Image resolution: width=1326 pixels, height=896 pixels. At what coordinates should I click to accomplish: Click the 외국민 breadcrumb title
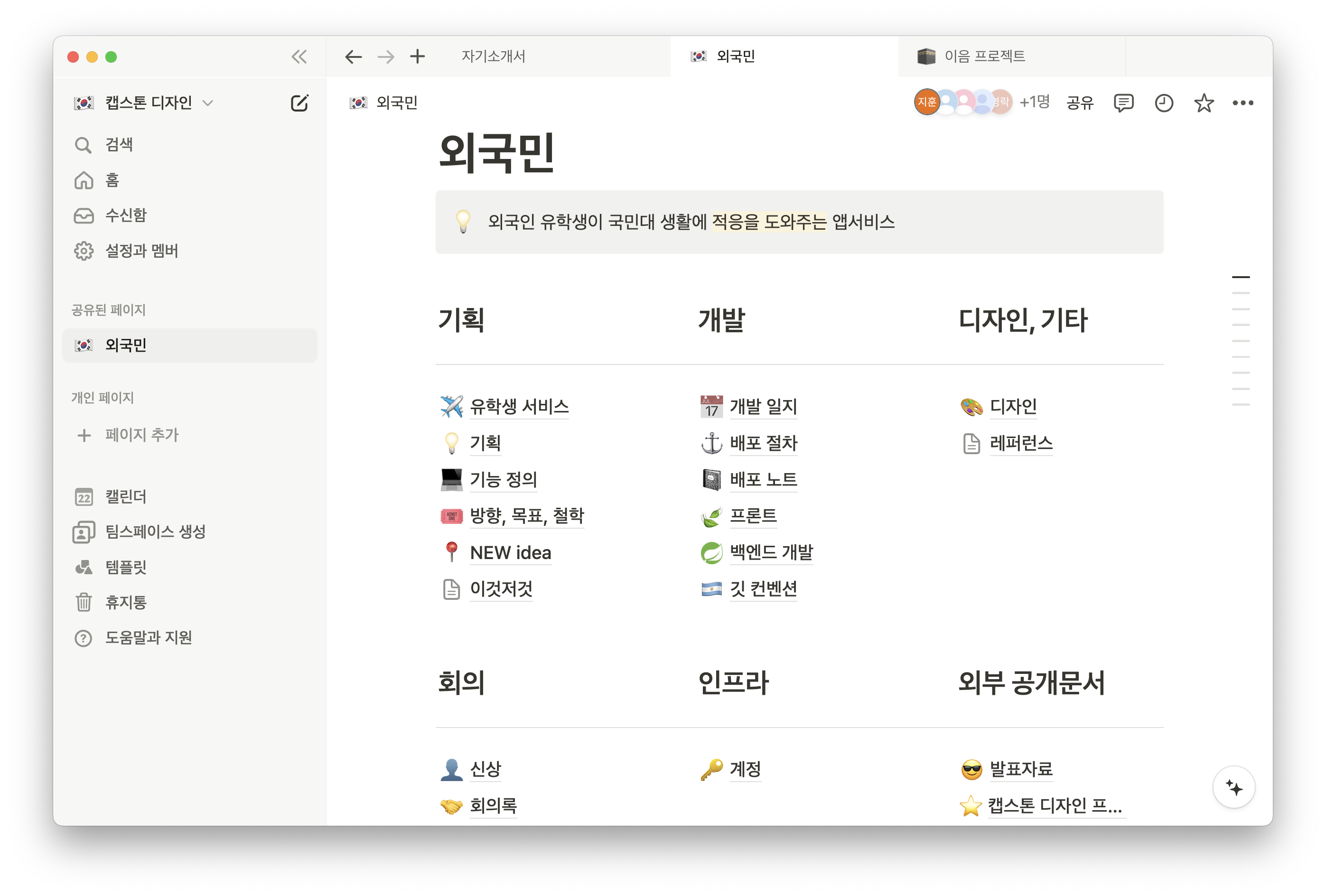coord(397,103)
